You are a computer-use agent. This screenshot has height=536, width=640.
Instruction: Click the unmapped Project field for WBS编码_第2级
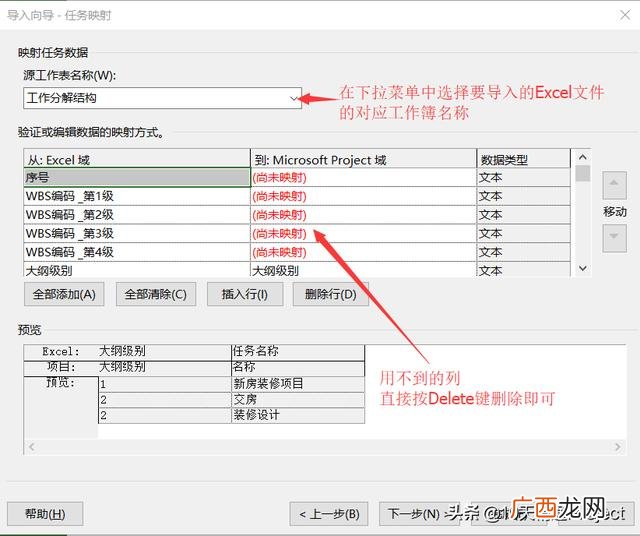point(364,215)
